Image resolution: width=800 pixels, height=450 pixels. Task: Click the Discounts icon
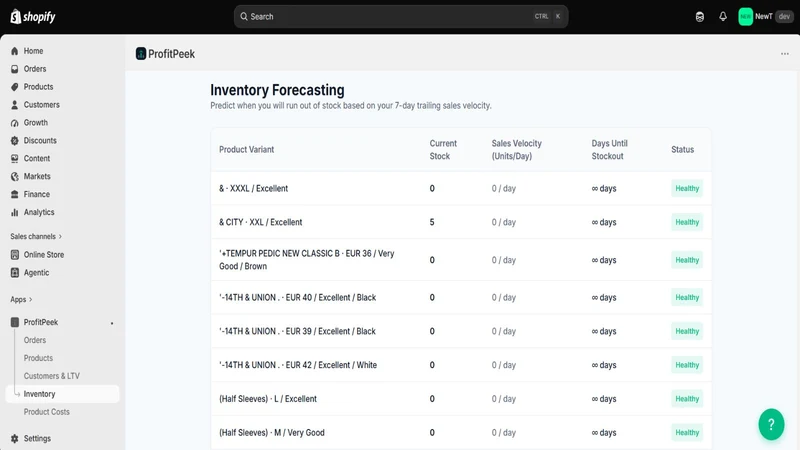pyautogui.click(x=15, y=140)
